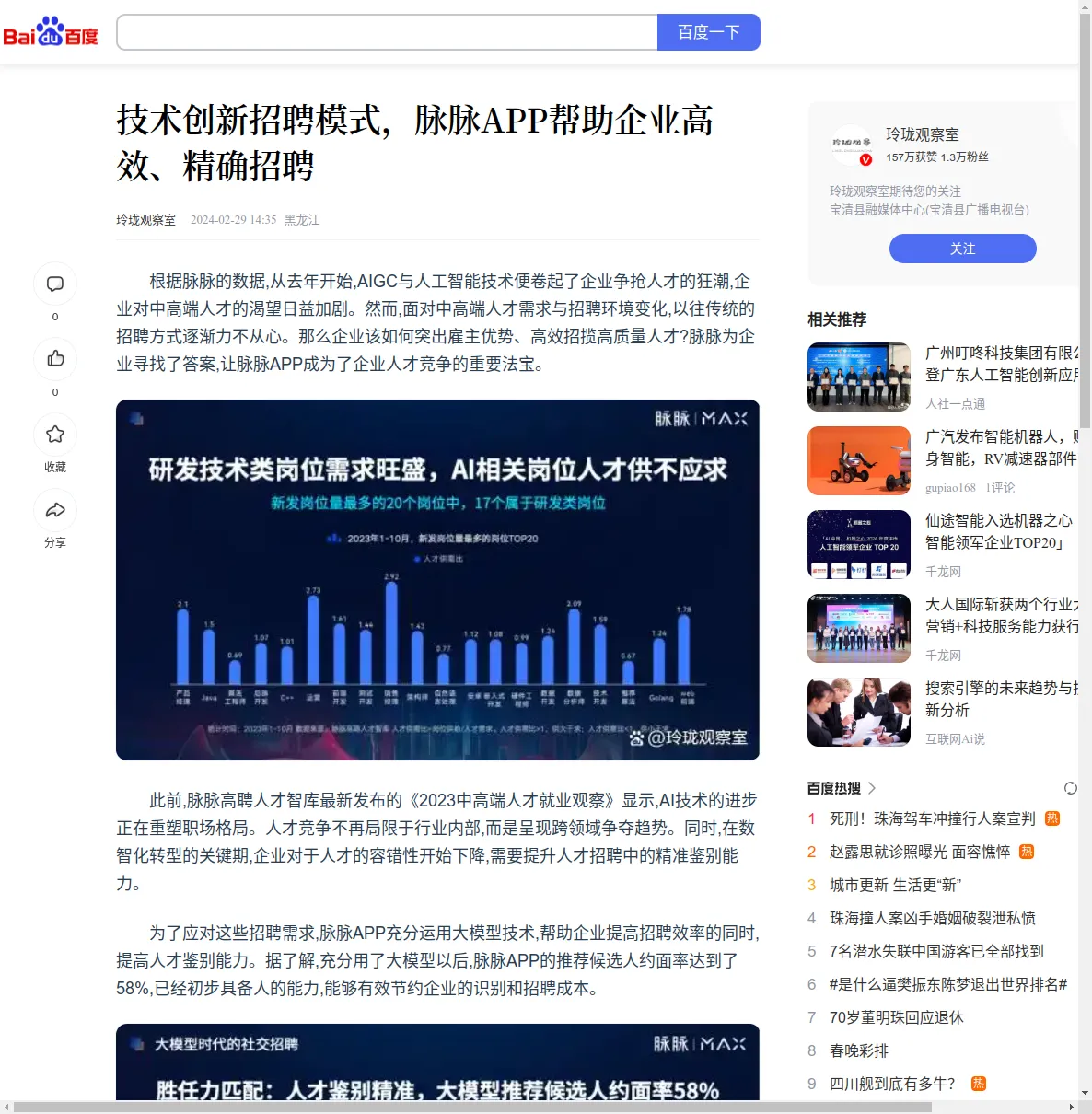Click the scroll-down arrow of vertical scrollbar
The height and width of the screenshot is (1114, 1092).
(1086, 1094)
